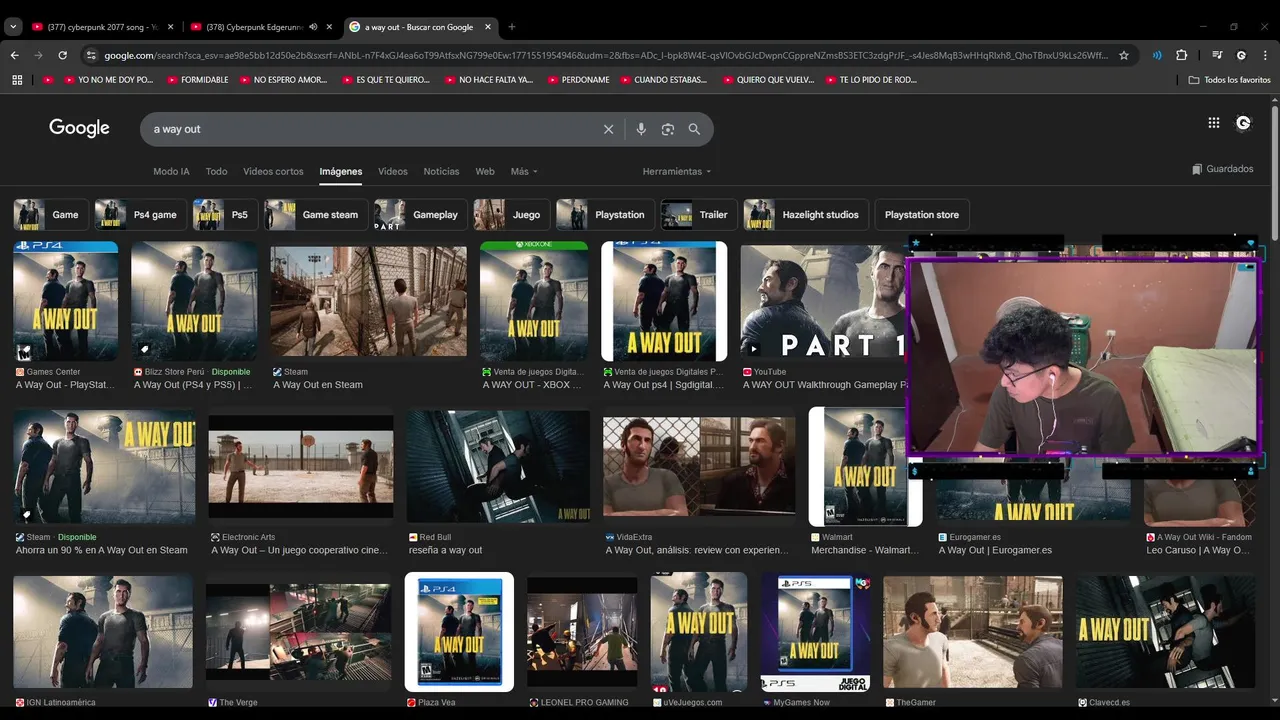This screenshot has width=1280, height=720.
Task: Filter images by the Game chip
Action: click(49, 215)
